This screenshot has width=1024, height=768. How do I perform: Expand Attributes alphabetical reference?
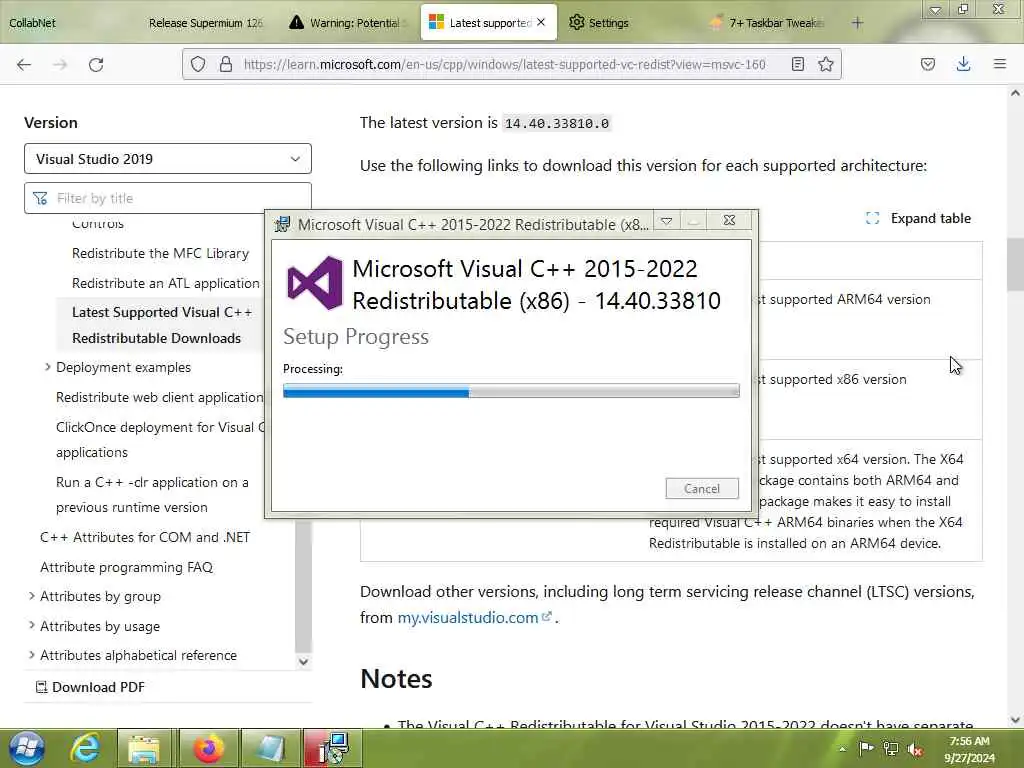[31, 654]
